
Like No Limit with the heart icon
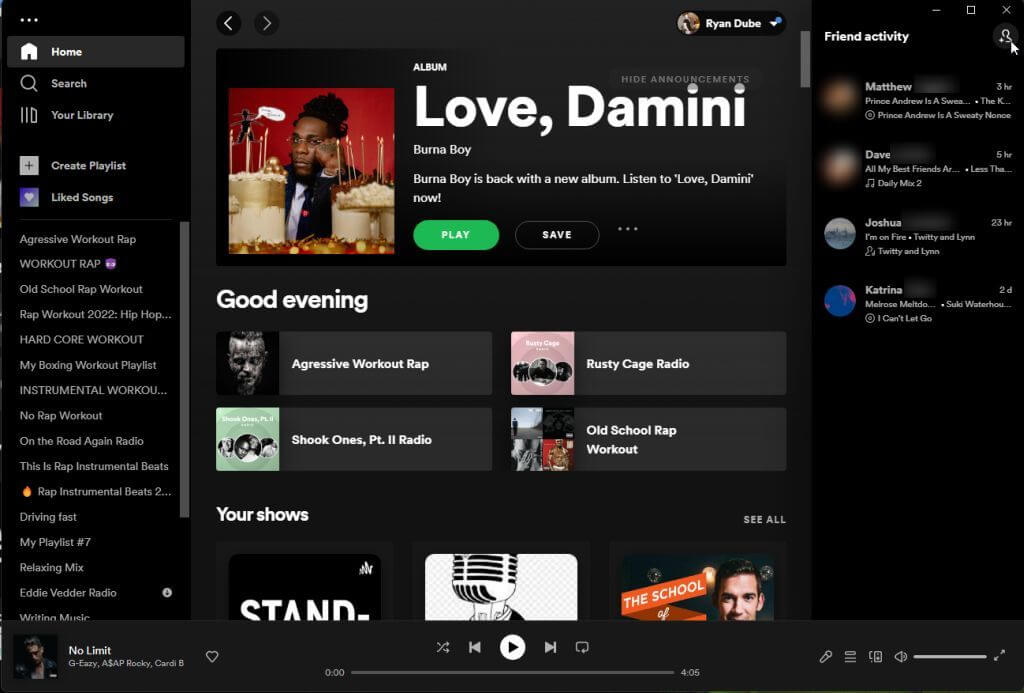(x=212, y=657)
